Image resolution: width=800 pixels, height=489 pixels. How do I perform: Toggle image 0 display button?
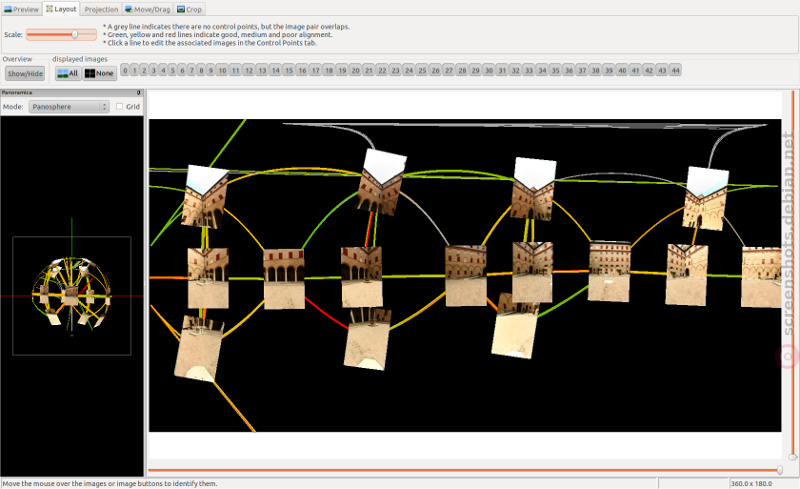click(125, 70)
